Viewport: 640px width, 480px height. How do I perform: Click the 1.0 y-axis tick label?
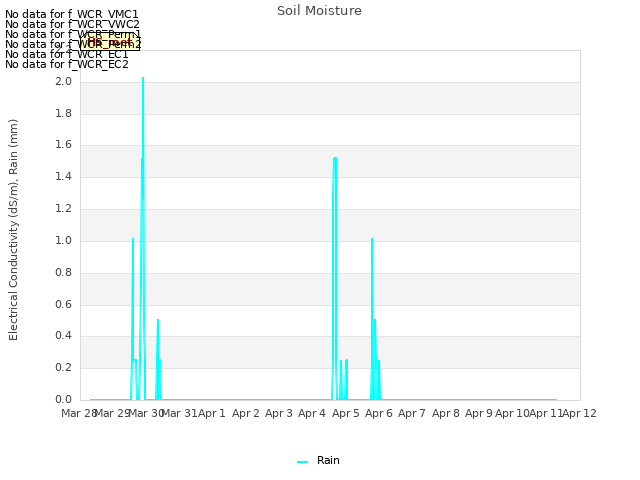[63, 240]
